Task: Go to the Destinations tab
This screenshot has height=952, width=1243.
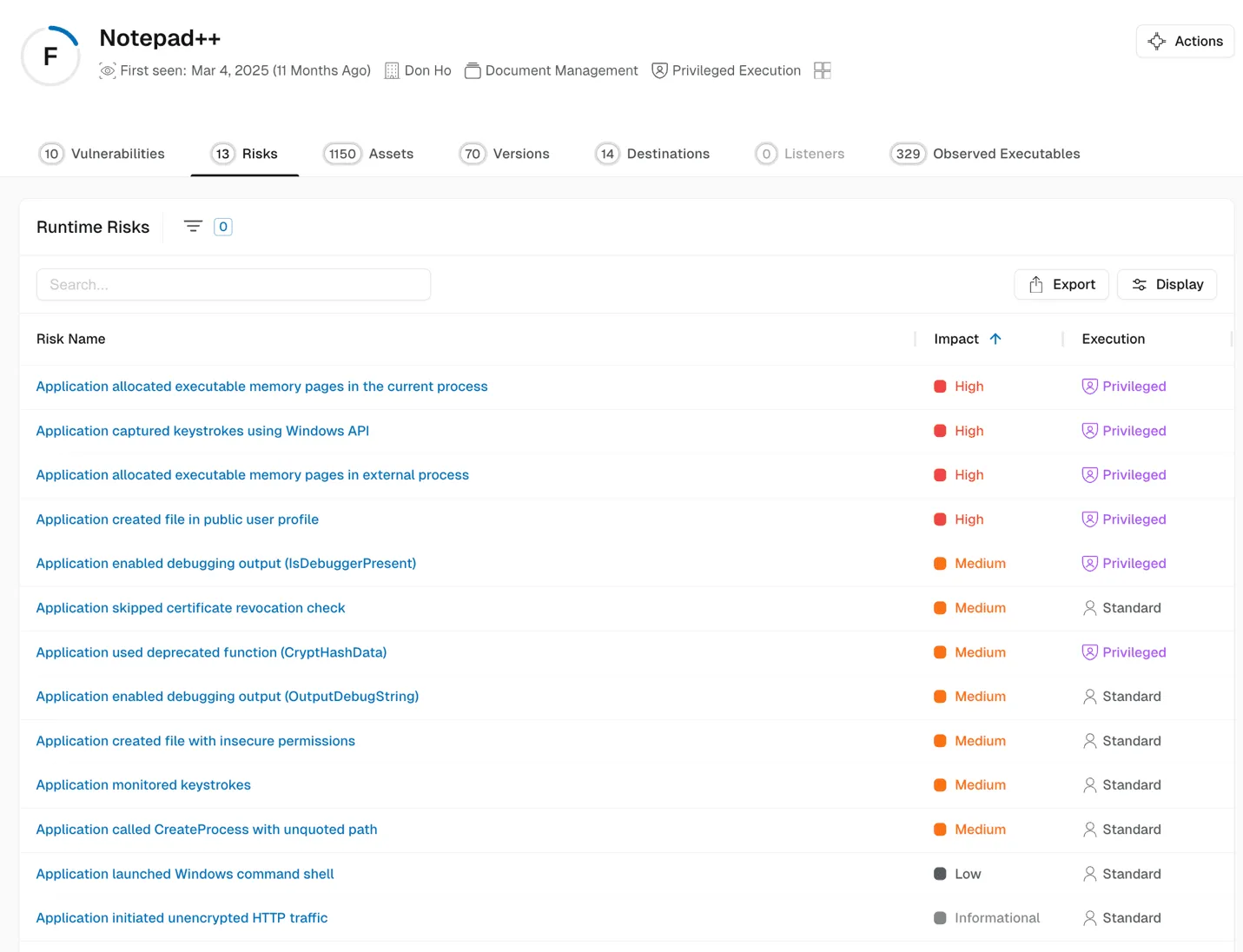Action: 652,154
